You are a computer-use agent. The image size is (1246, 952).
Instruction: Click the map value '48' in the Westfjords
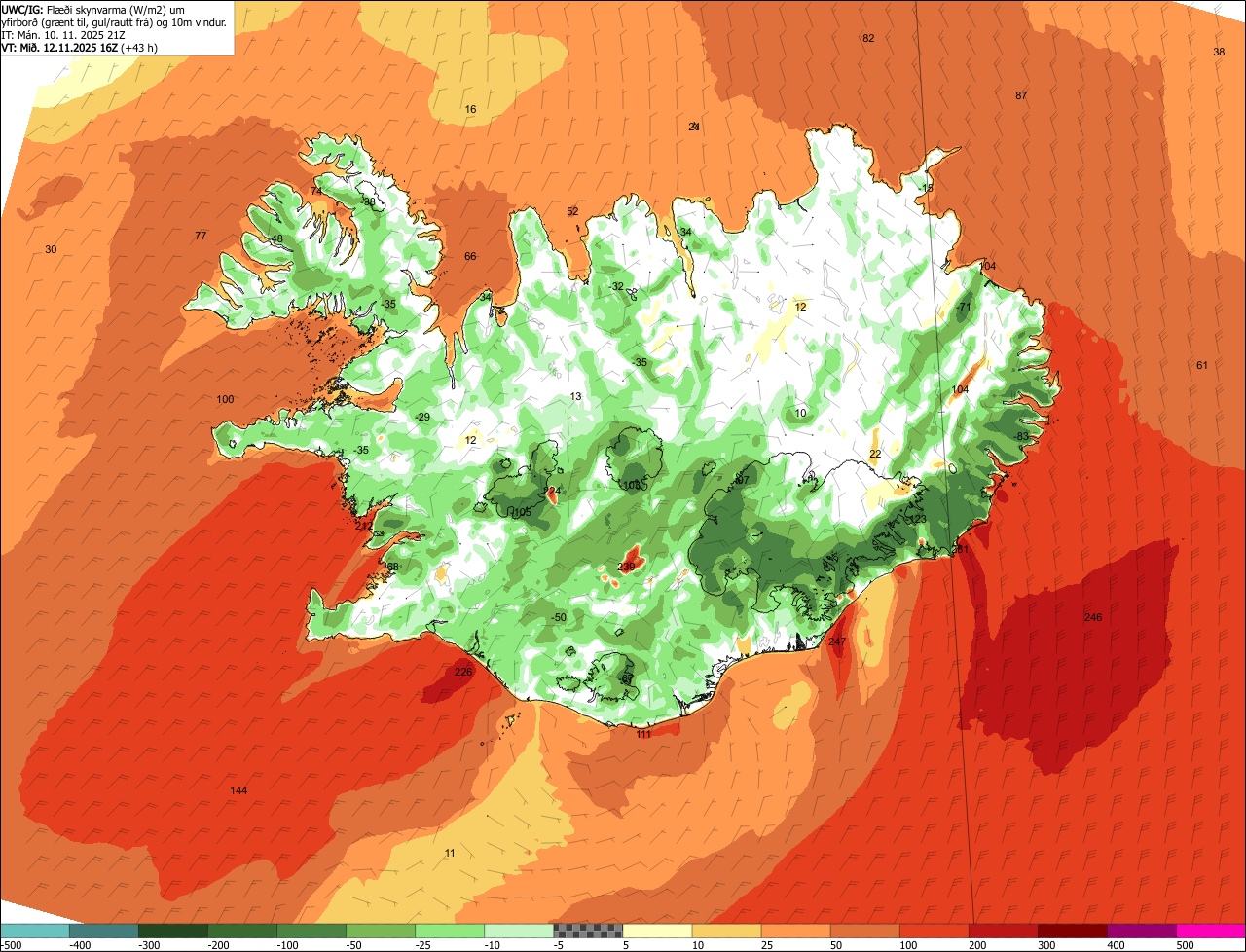(x=277, y=238)
